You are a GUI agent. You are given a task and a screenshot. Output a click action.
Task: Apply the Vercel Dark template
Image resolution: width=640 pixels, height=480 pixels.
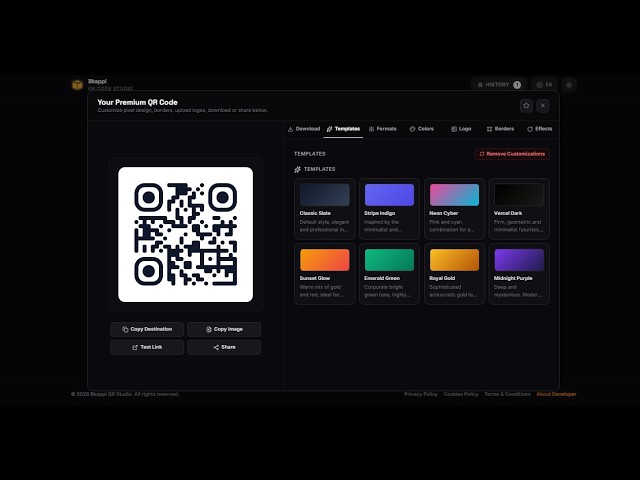[519, 209]
